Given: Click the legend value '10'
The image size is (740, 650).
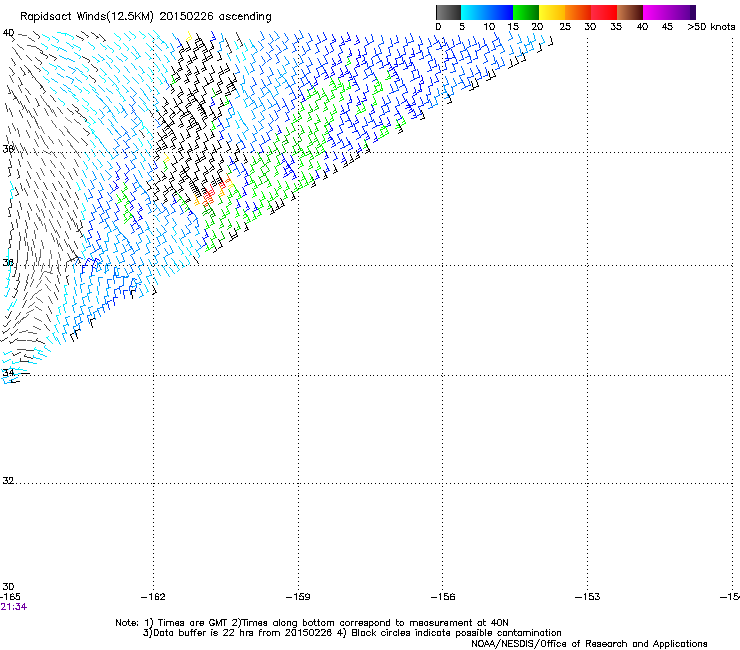Looking at the screenshot, I should coord(489,27).
